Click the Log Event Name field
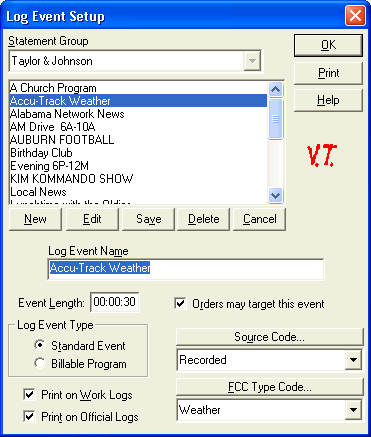This screenshot has height=437, width=371. click(186, 269)
